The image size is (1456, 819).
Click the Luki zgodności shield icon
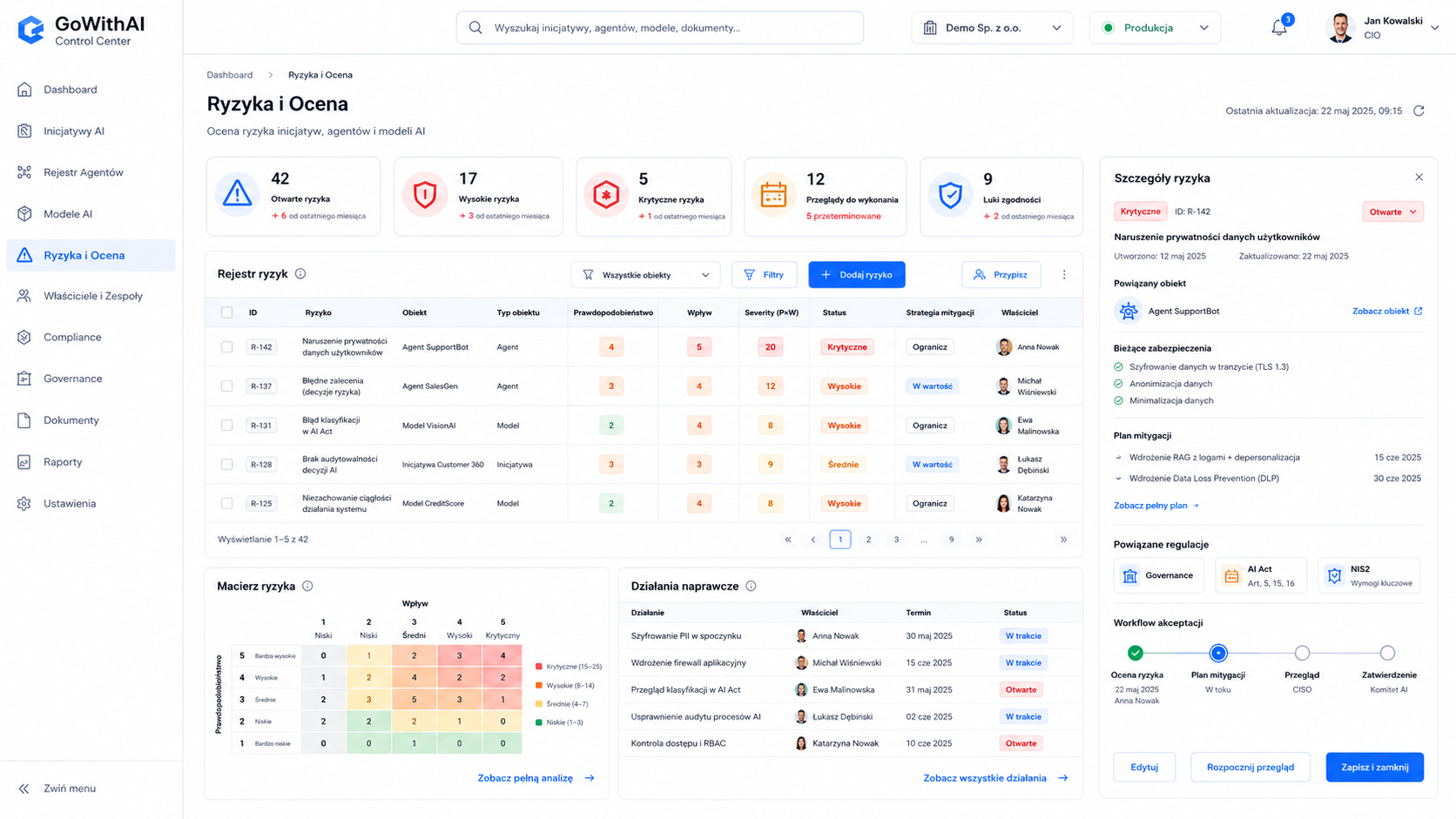pos(950,194)
